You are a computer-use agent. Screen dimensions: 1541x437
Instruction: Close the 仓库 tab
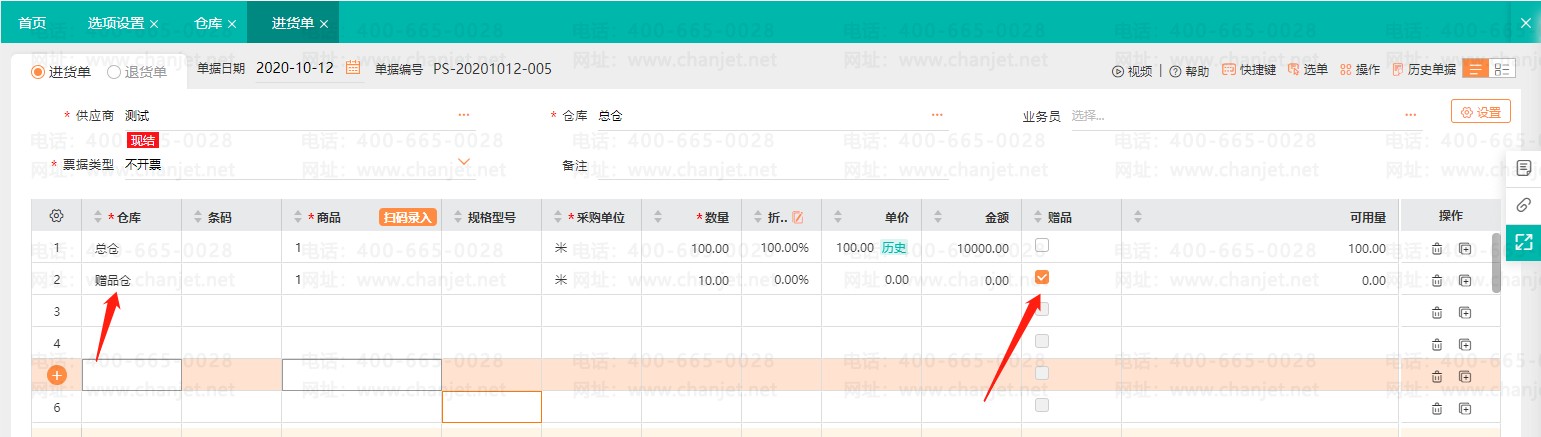tap(232, 23)
